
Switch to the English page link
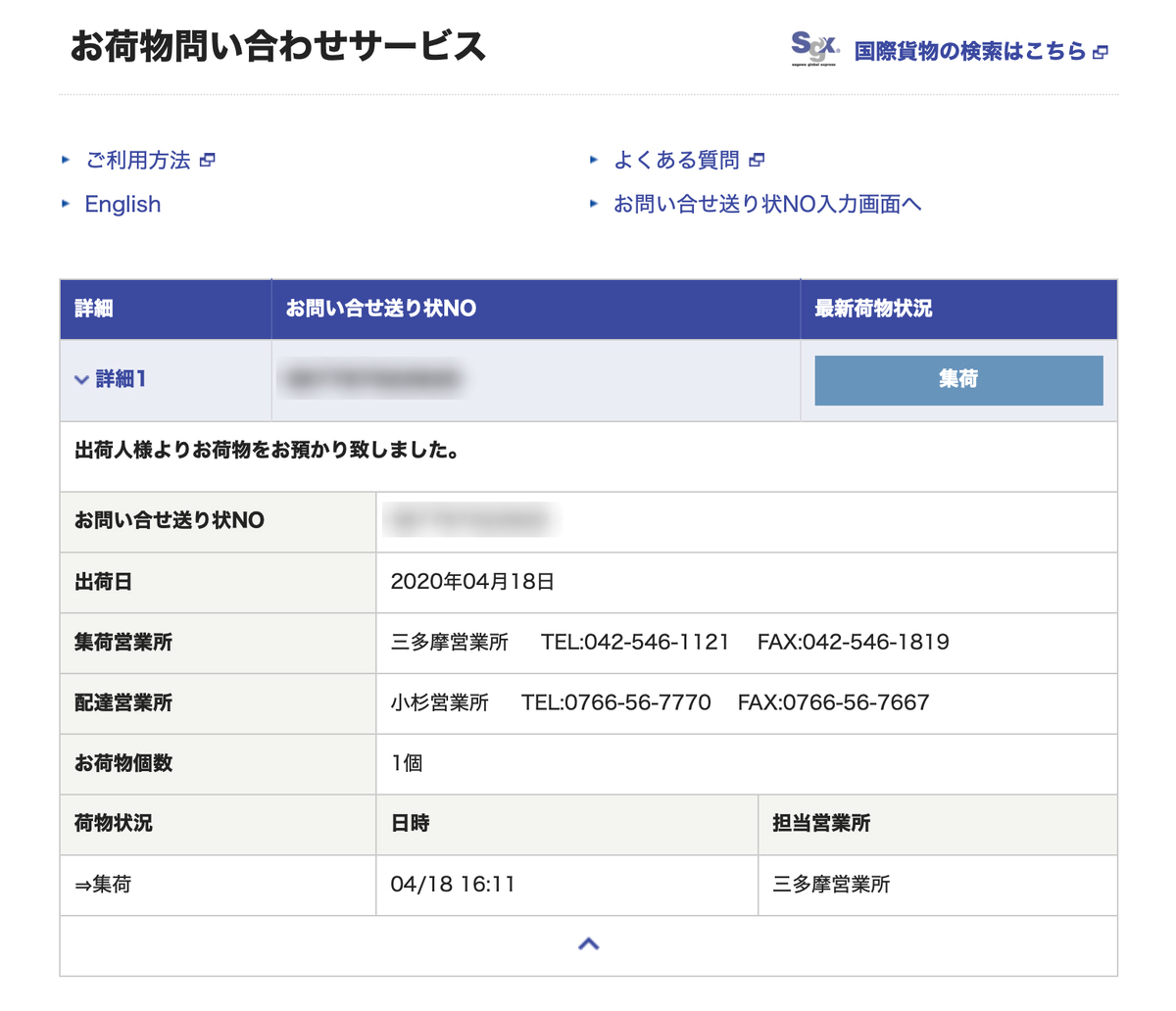(x=122, y=204)
